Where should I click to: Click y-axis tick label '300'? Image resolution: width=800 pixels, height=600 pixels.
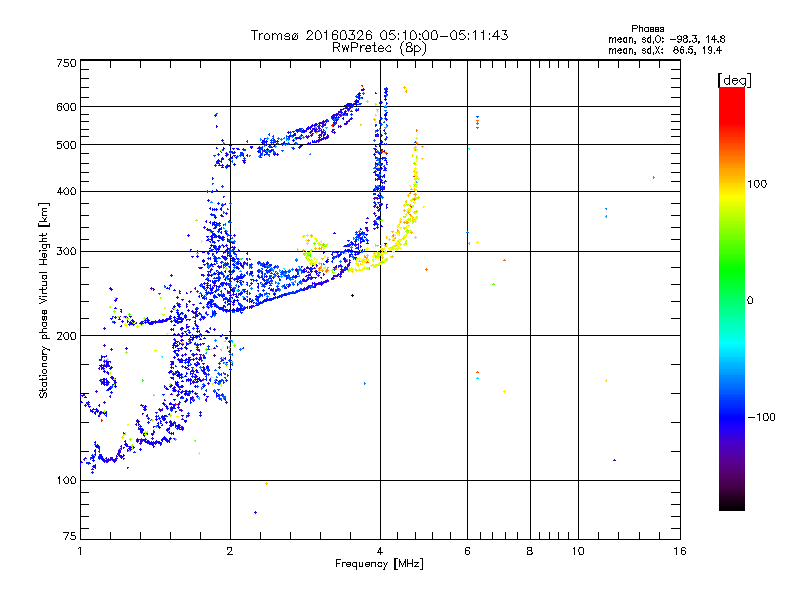(66, 252)
